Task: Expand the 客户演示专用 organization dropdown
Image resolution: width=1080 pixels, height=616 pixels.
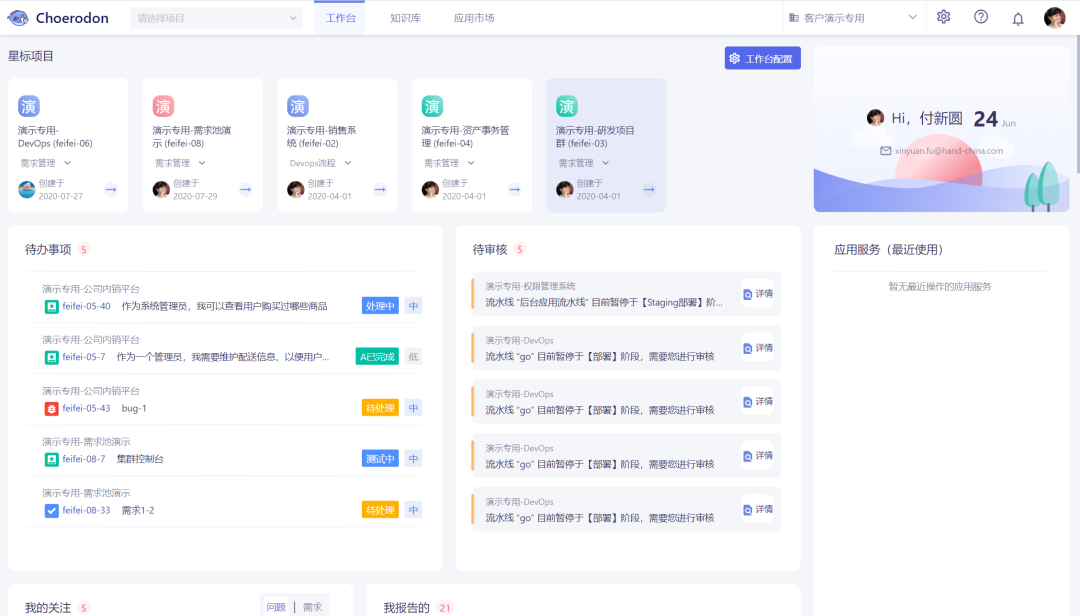Action: 852,18
